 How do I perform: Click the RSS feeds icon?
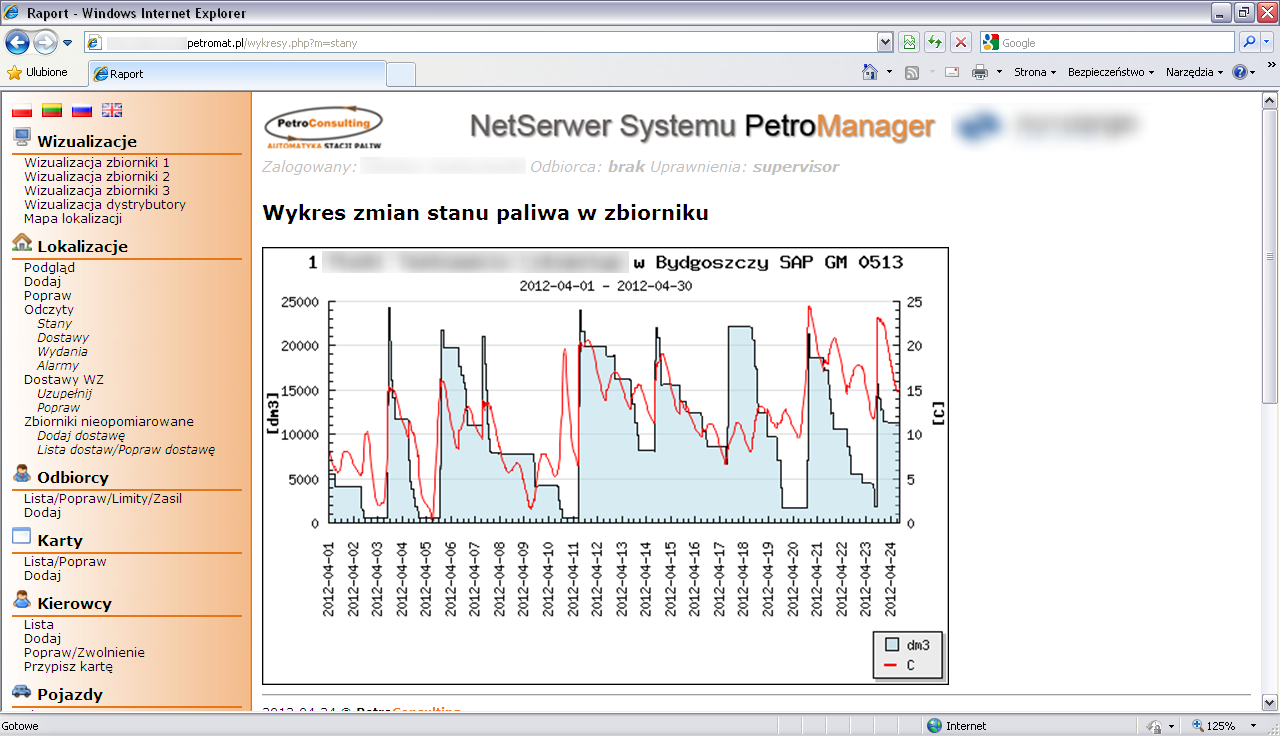coord(912,72)
